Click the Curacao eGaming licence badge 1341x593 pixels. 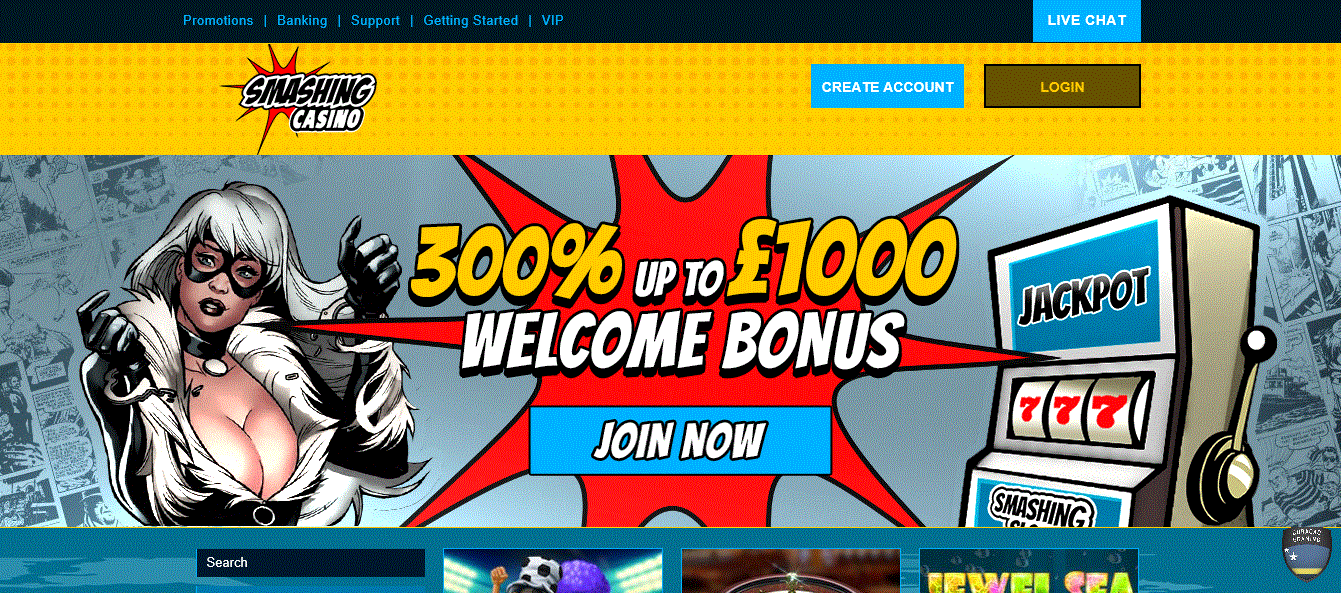(1308, 551)
